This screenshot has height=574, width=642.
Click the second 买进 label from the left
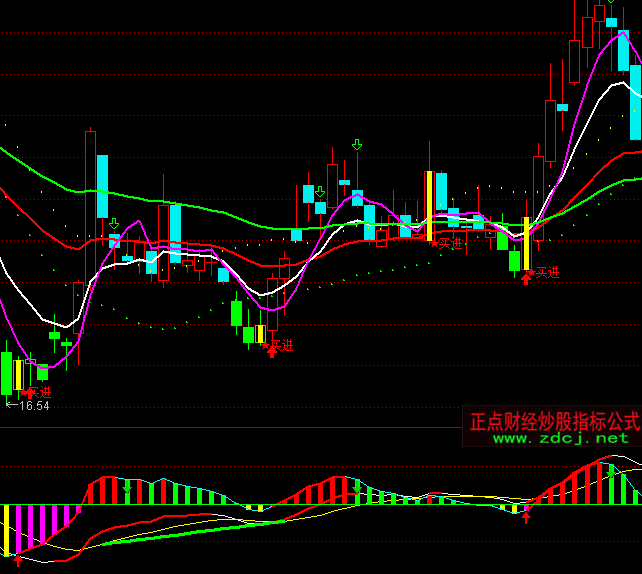282,346
